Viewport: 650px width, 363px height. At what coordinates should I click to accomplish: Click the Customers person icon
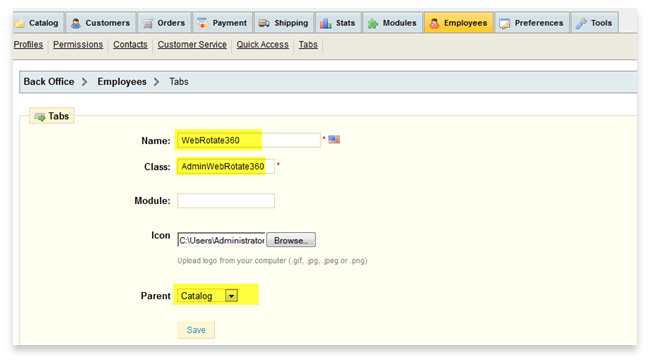pyautogui.click(x=75, y=23)
